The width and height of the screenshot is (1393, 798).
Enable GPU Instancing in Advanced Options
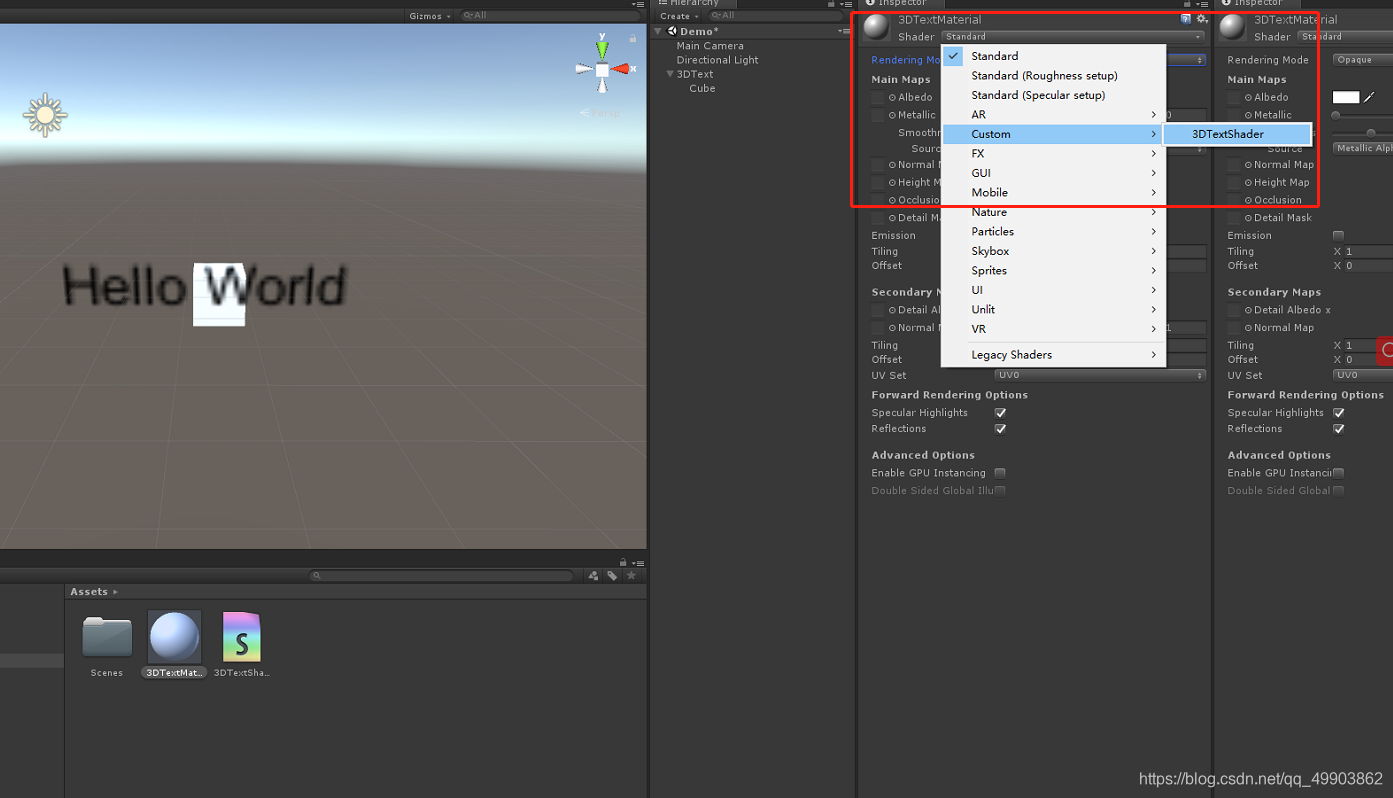pyautogui.click(x=1000, y=472)
